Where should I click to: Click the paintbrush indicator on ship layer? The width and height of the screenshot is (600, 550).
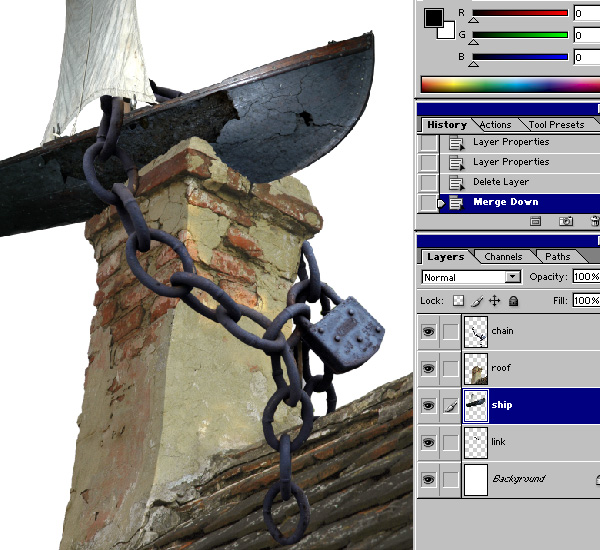point(450,405)
